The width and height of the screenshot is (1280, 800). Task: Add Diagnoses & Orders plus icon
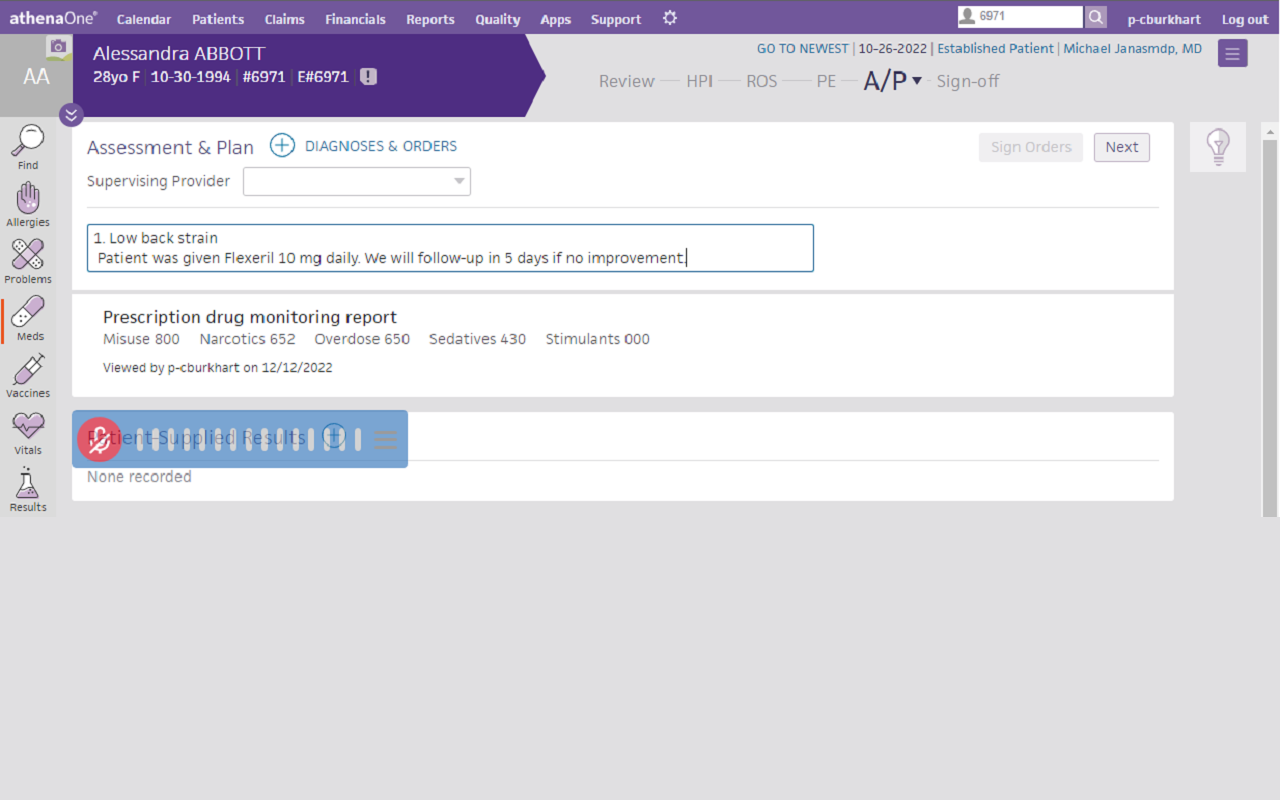coord(282,146)
